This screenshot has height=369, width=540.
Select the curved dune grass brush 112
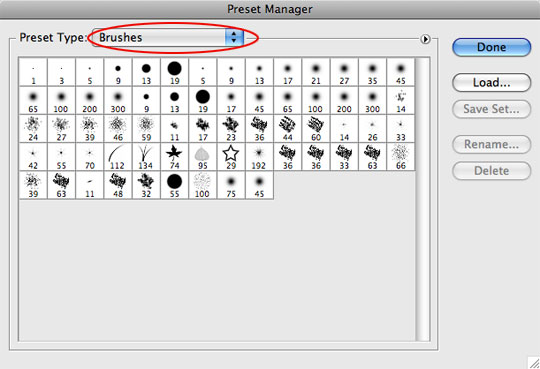tap(118, 157)
